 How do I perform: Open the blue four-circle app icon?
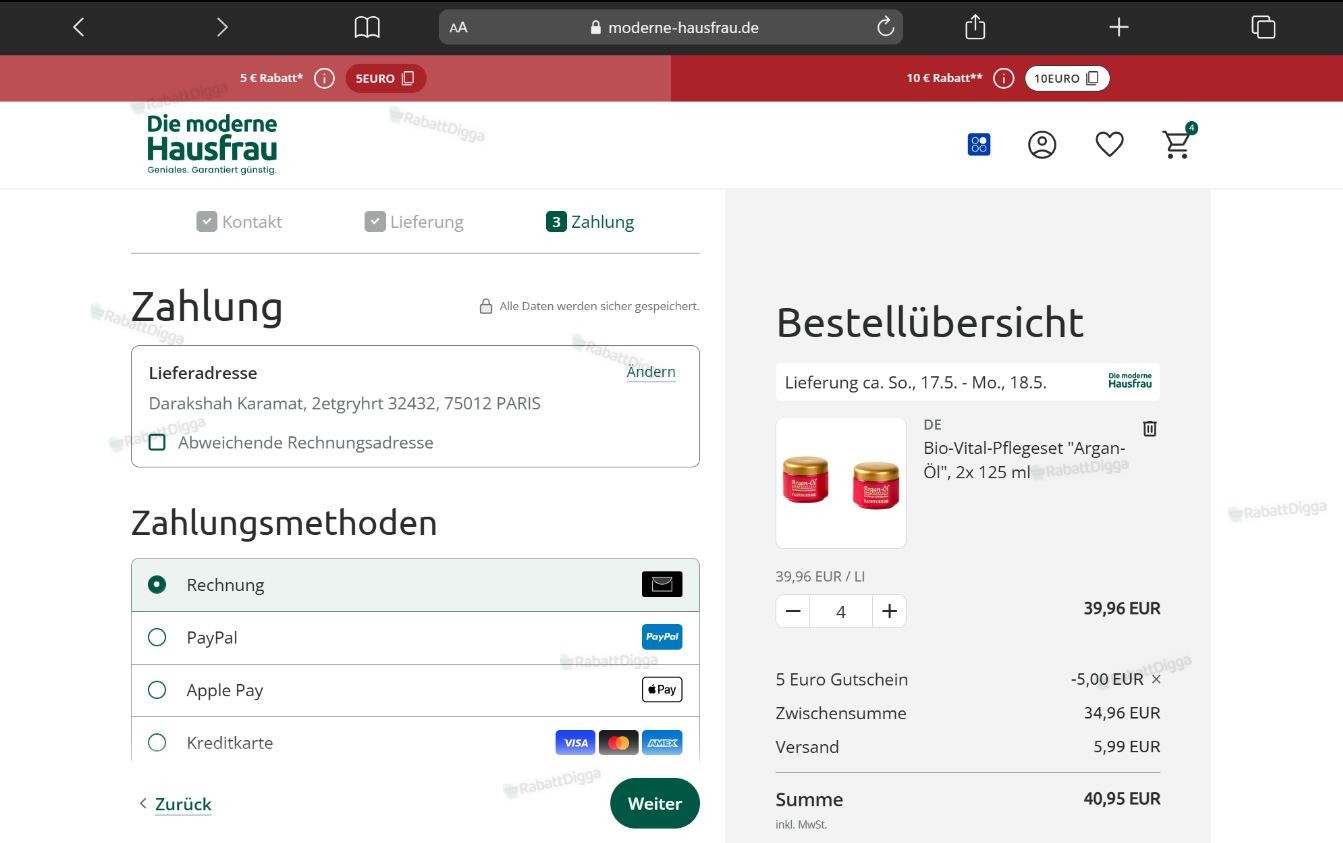[979, 145]
